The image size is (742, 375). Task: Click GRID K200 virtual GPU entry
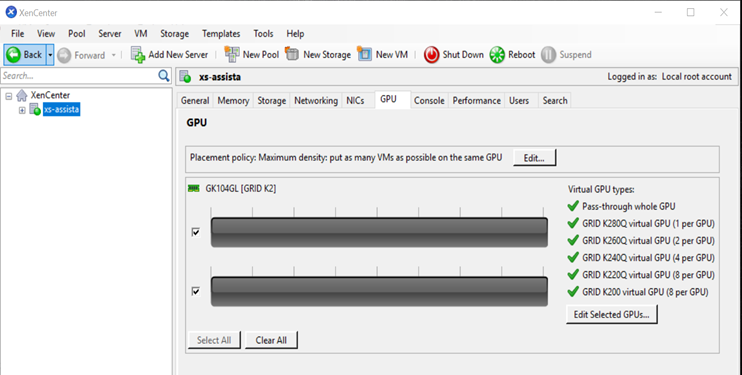645,292
